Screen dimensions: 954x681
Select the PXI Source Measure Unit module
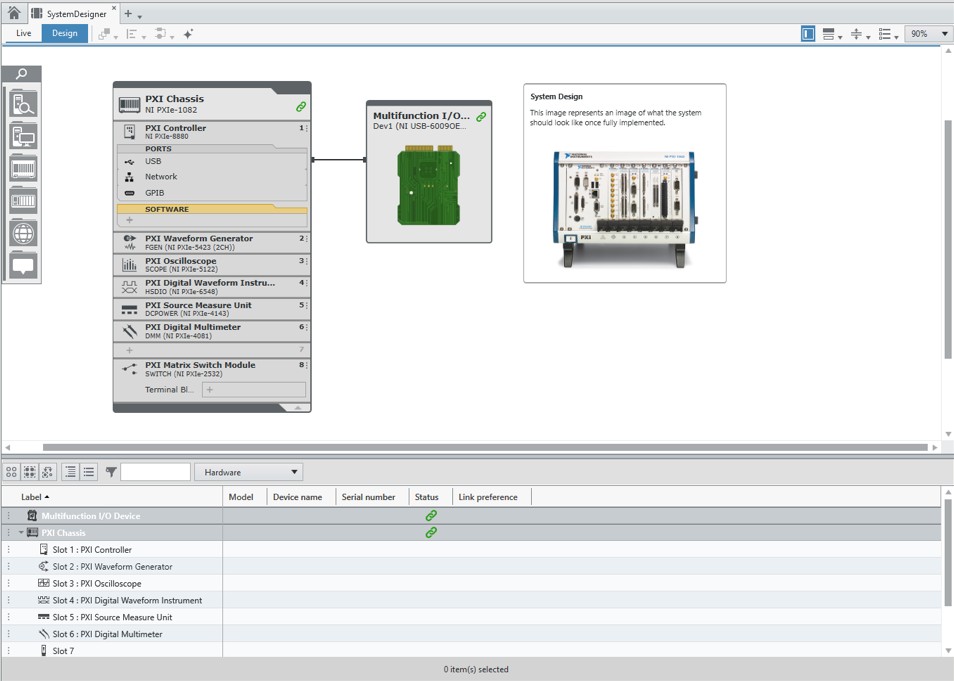[x=212, y=309]
